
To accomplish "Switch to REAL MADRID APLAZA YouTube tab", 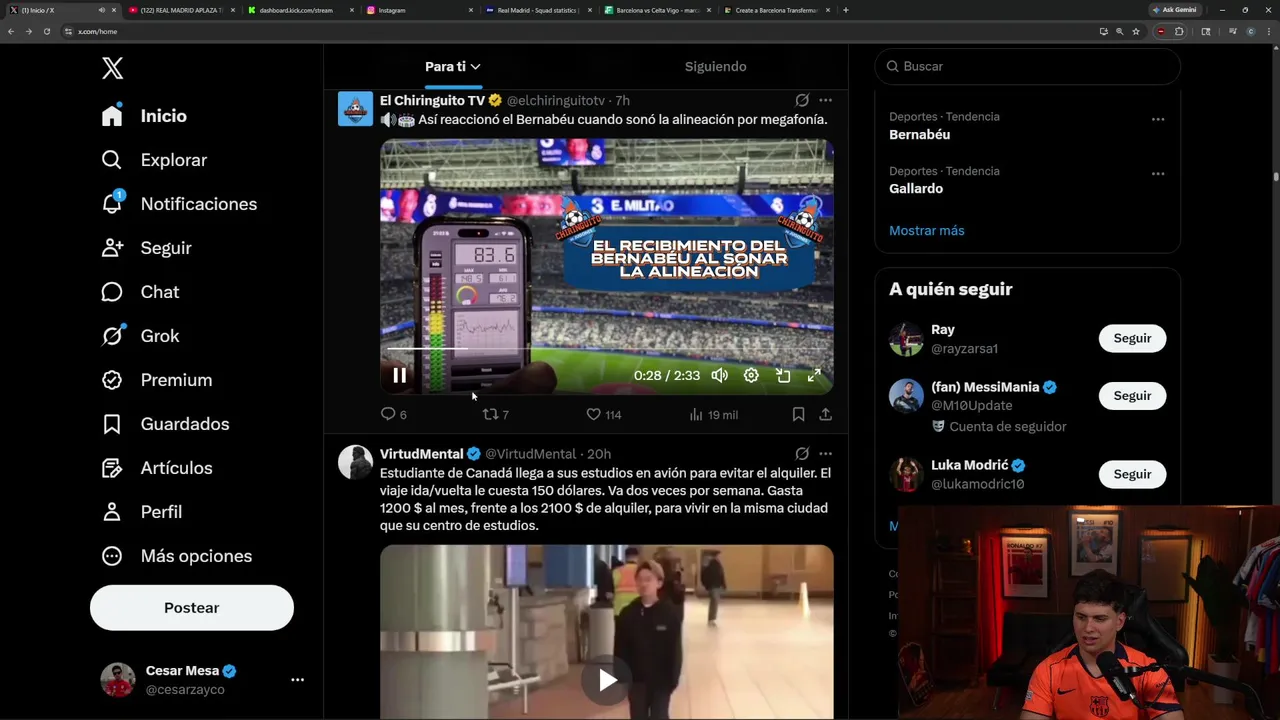I will 180,10.
